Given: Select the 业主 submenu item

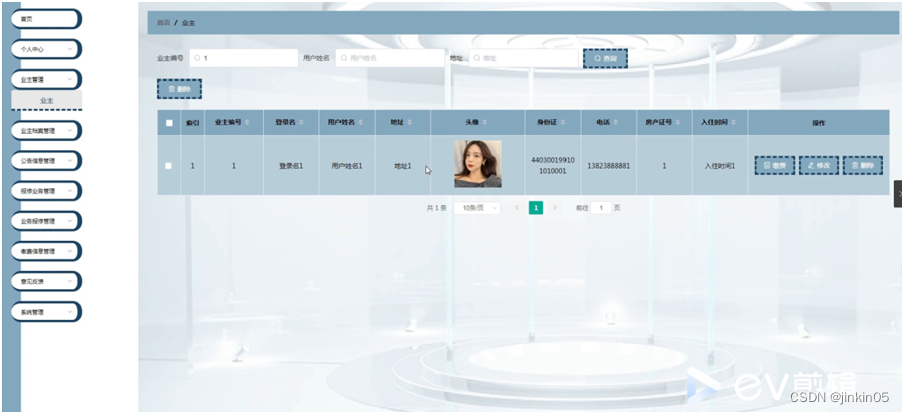Looking at the screenshot, I should point(47,101).
